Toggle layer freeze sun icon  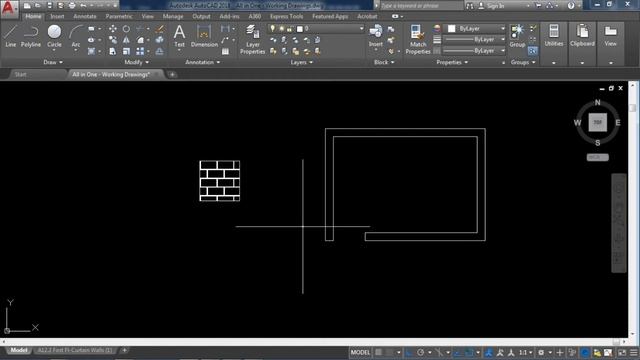(x=281, y=29)
